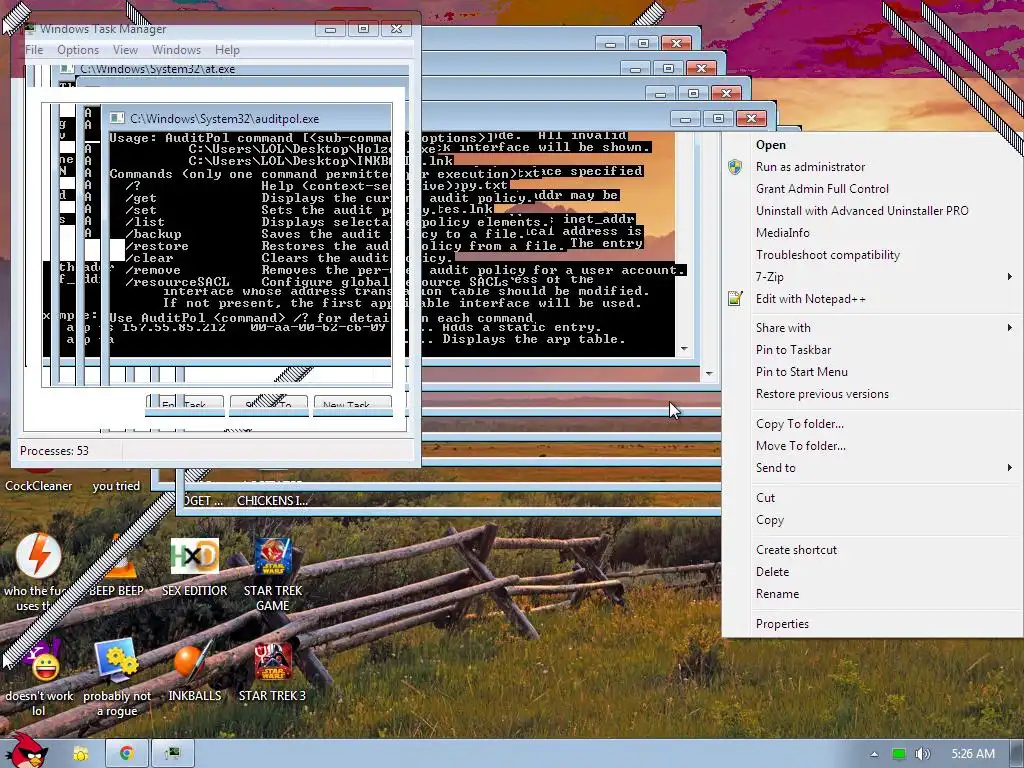Viewport: 1024px width, 768px height.
Task: Select Pin to Taskbar
Action: click(x=872, y=349)
